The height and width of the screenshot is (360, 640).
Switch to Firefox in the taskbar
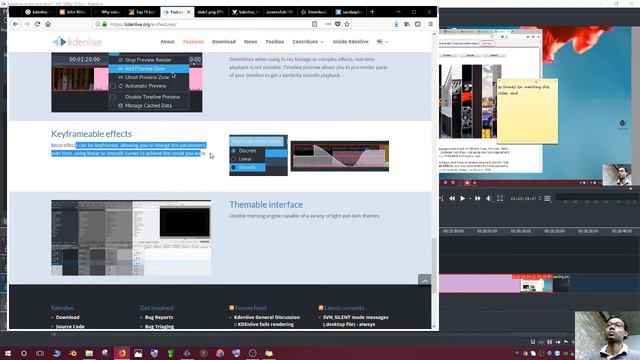pos(122,353)
